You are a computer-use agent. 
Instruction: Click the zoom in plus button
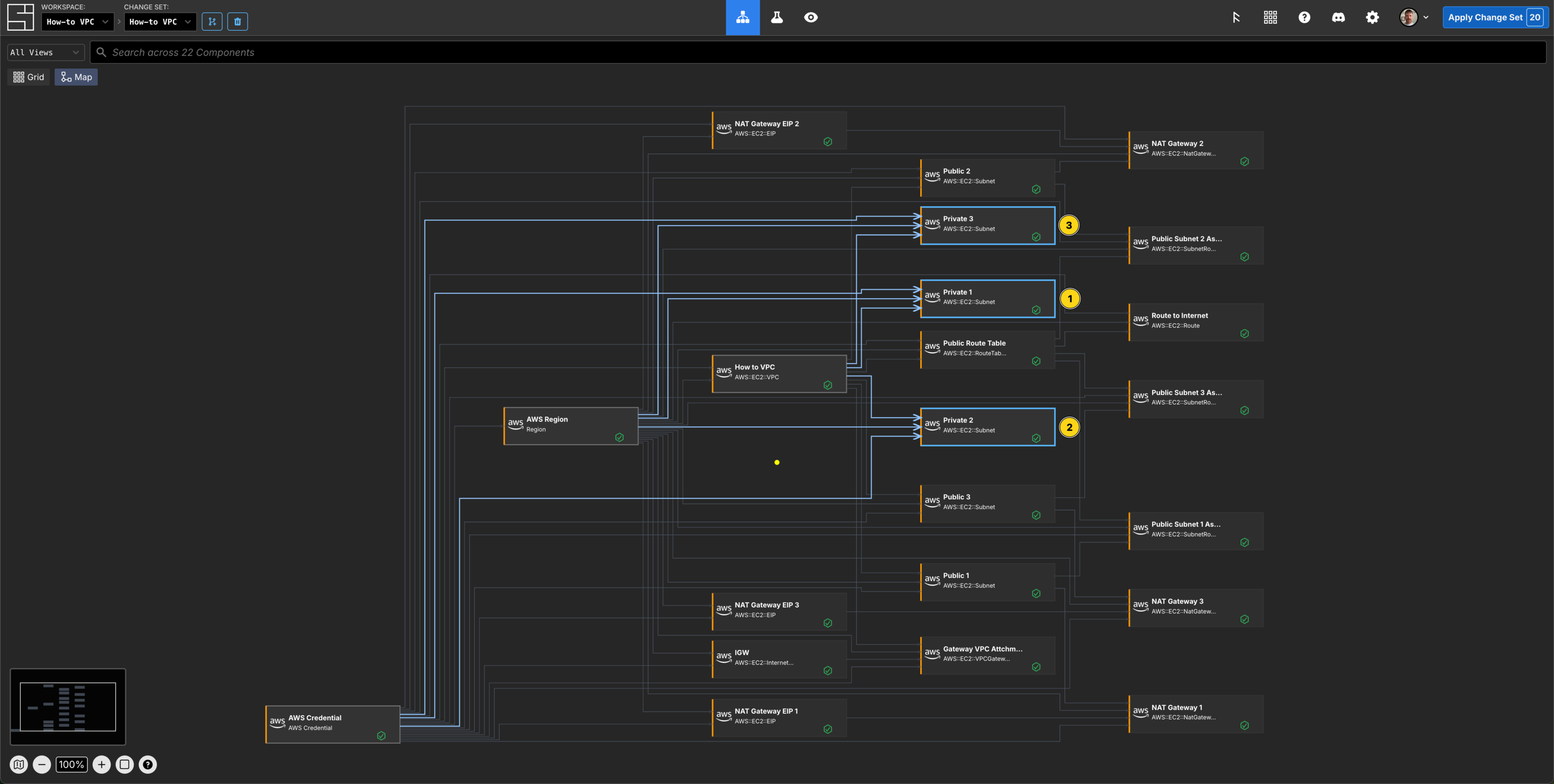tap(102, 764)
